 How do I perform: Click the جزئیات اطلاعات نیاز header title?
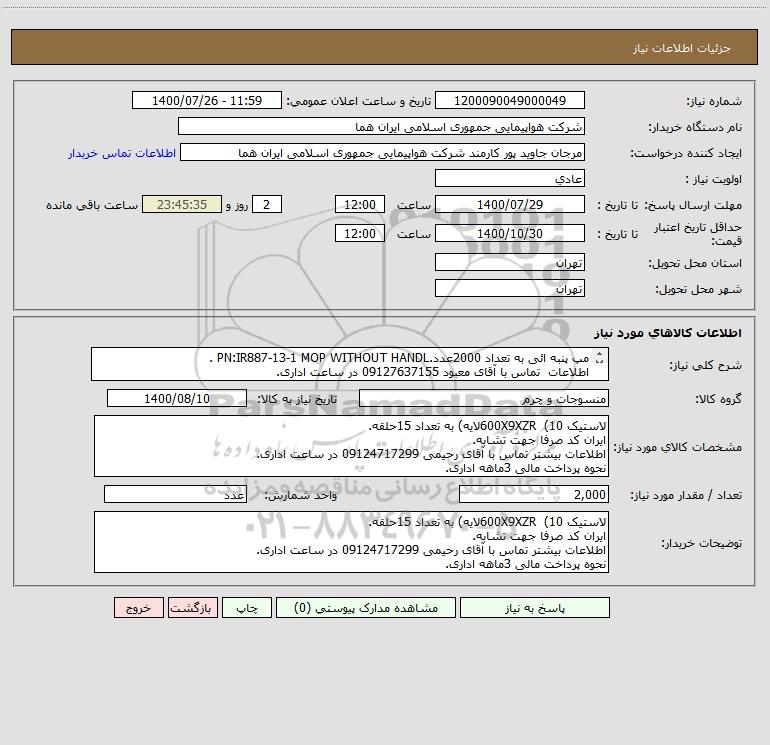tap(681, 48)
